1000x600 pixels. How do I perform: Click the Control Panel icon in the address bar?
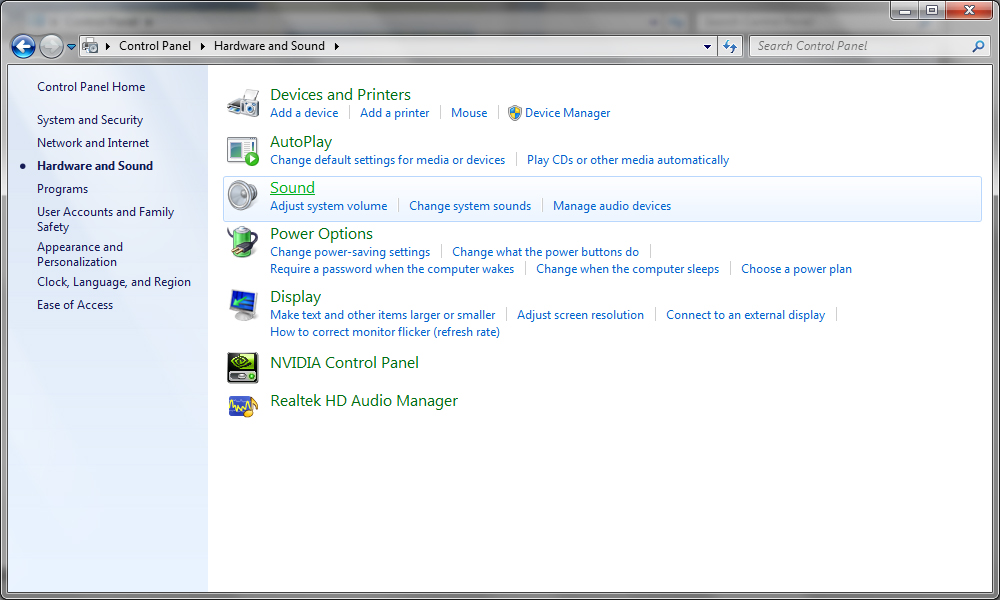point(90,46)
